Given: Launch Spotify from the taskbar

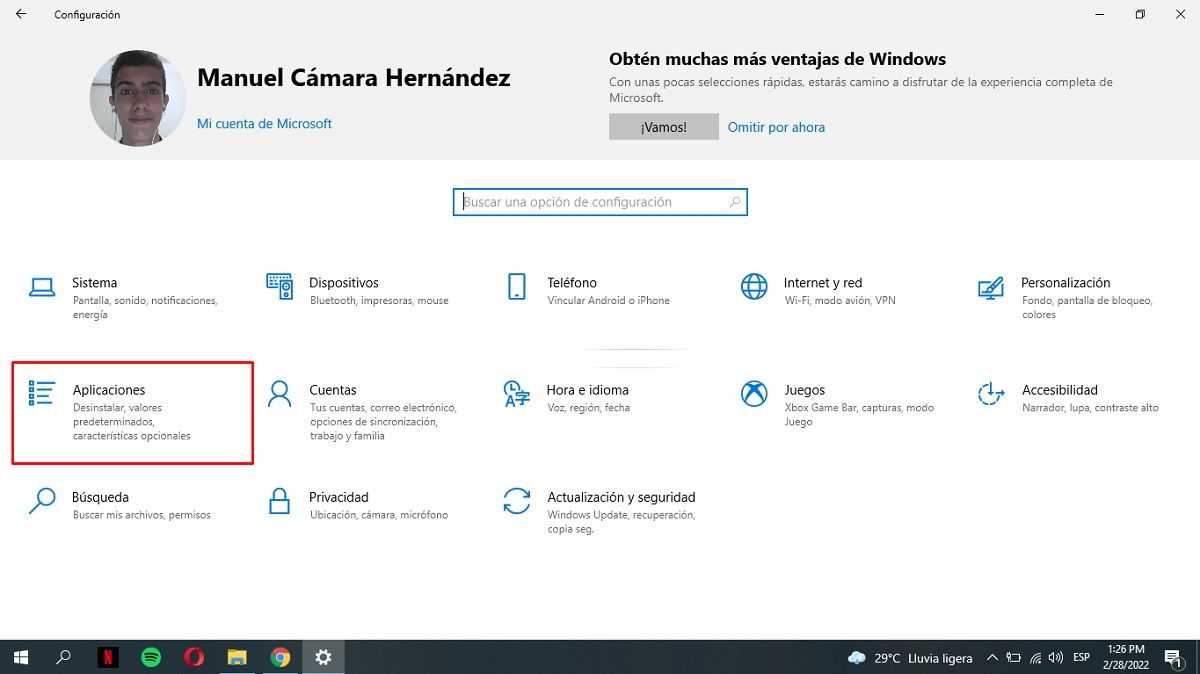Looking at the screenshot, I should [150, 657].
